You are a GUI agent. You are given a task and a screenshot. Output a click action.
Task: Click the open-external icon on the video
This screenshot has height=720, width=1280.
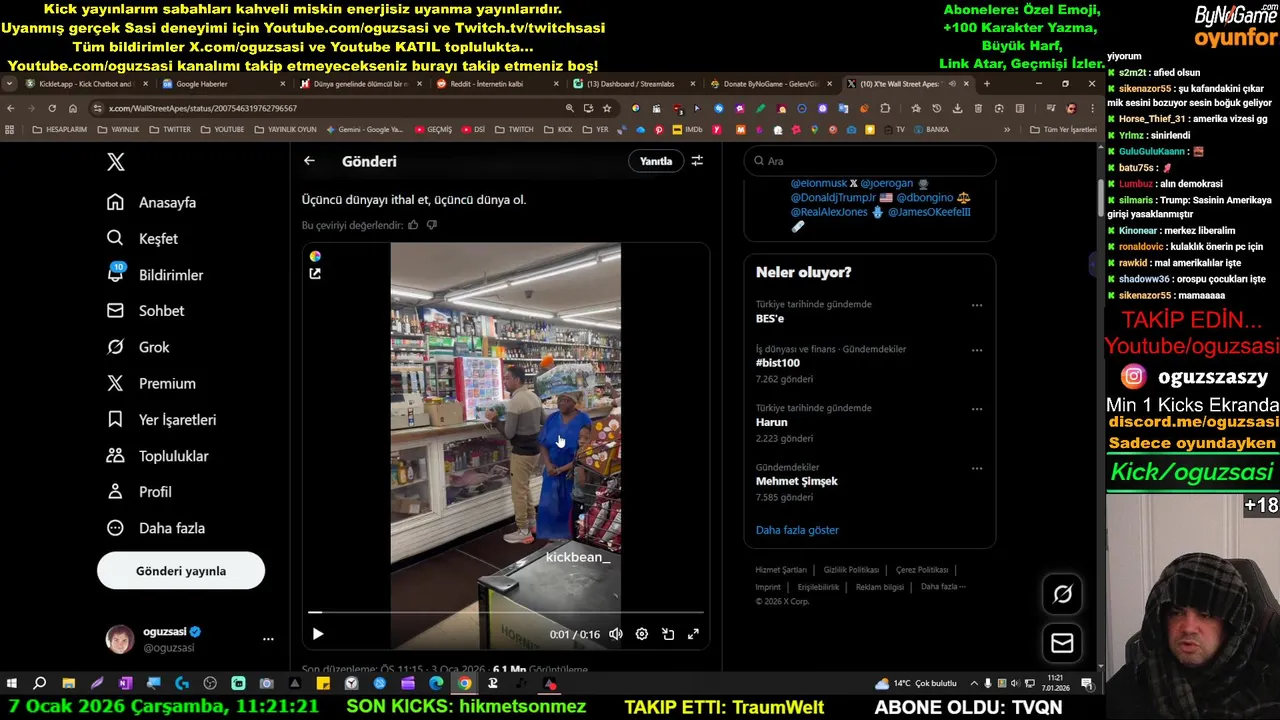(316, 274)
